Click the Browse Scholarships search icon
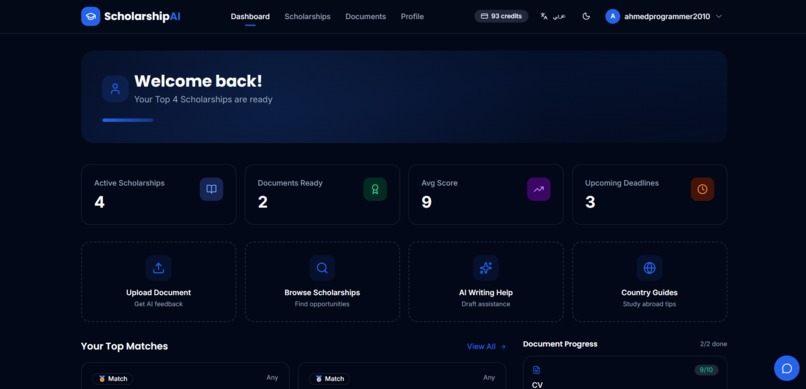The image size is (806, 389). point(322,268)
